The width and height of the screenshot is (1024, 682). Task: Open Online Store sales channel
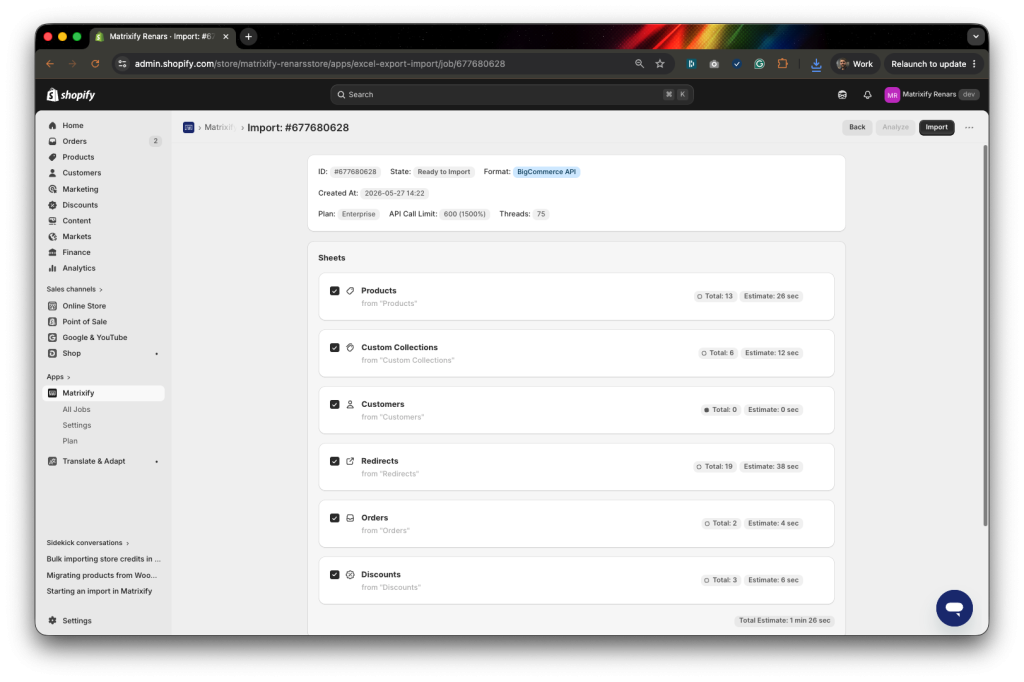tap(104, 306)
